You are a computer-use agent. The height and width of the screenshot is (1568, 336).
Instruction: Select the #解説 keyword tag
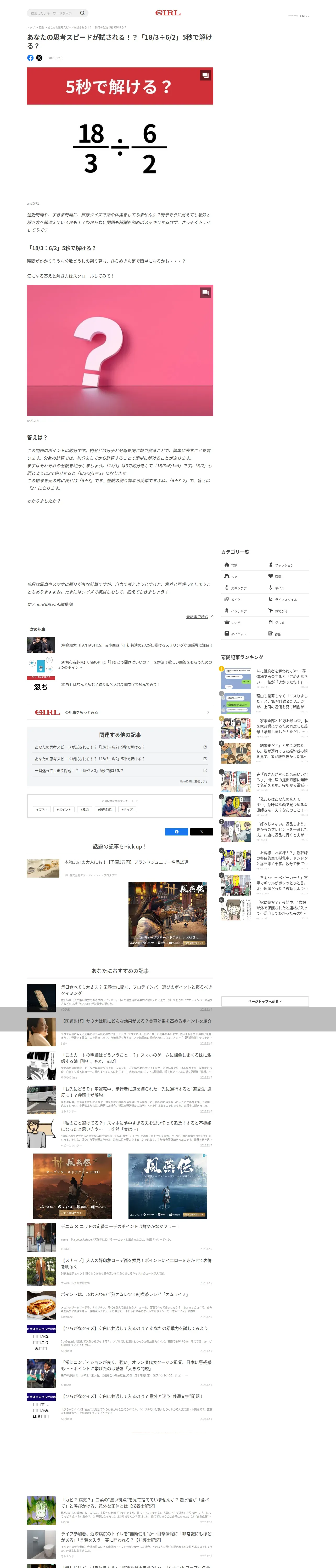[85, 810]
